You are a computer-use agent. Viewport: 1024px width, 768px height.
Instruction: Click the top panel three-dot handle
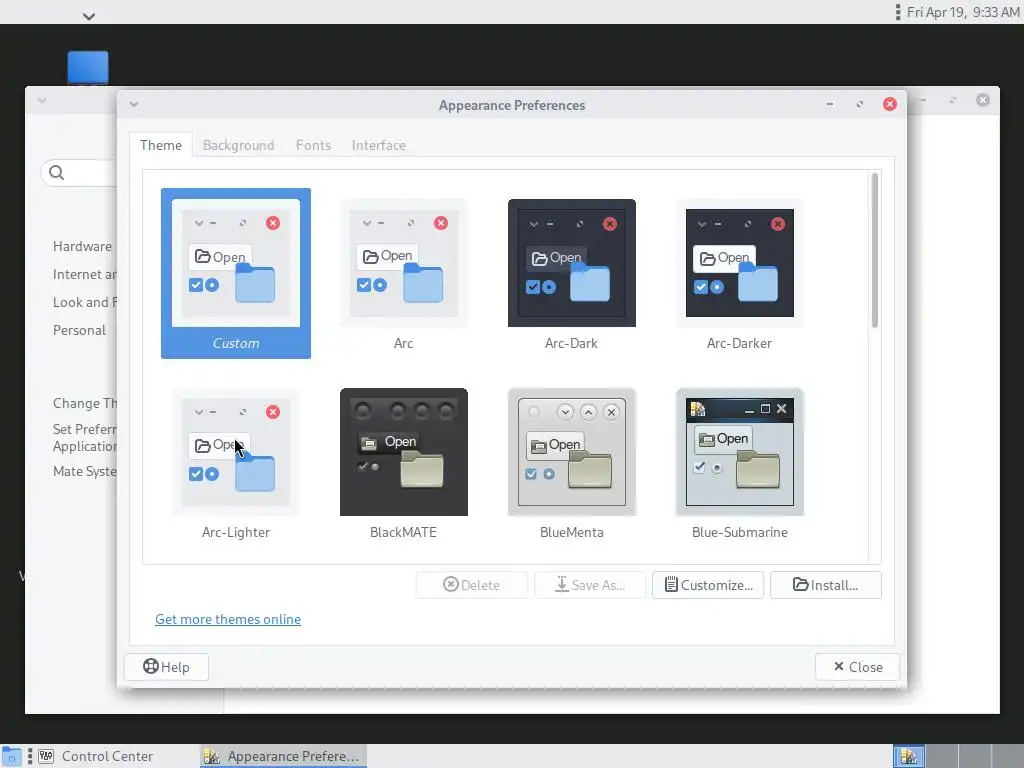pos(898,12)
